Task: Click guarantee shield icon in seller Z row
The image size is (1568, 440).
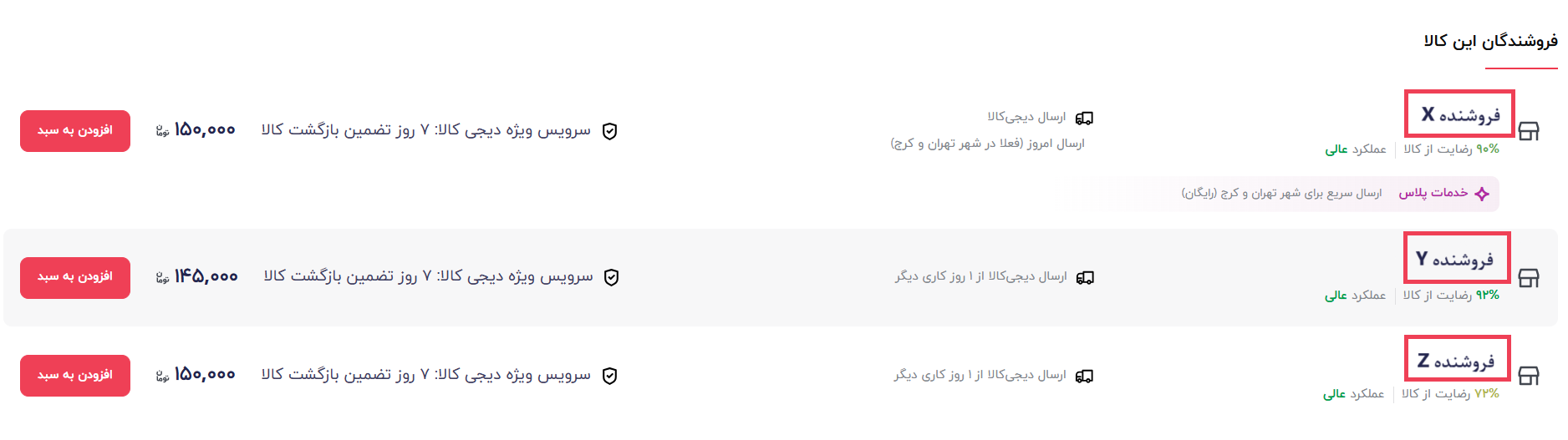Action: pyautogui.click(x=610, y=376)
